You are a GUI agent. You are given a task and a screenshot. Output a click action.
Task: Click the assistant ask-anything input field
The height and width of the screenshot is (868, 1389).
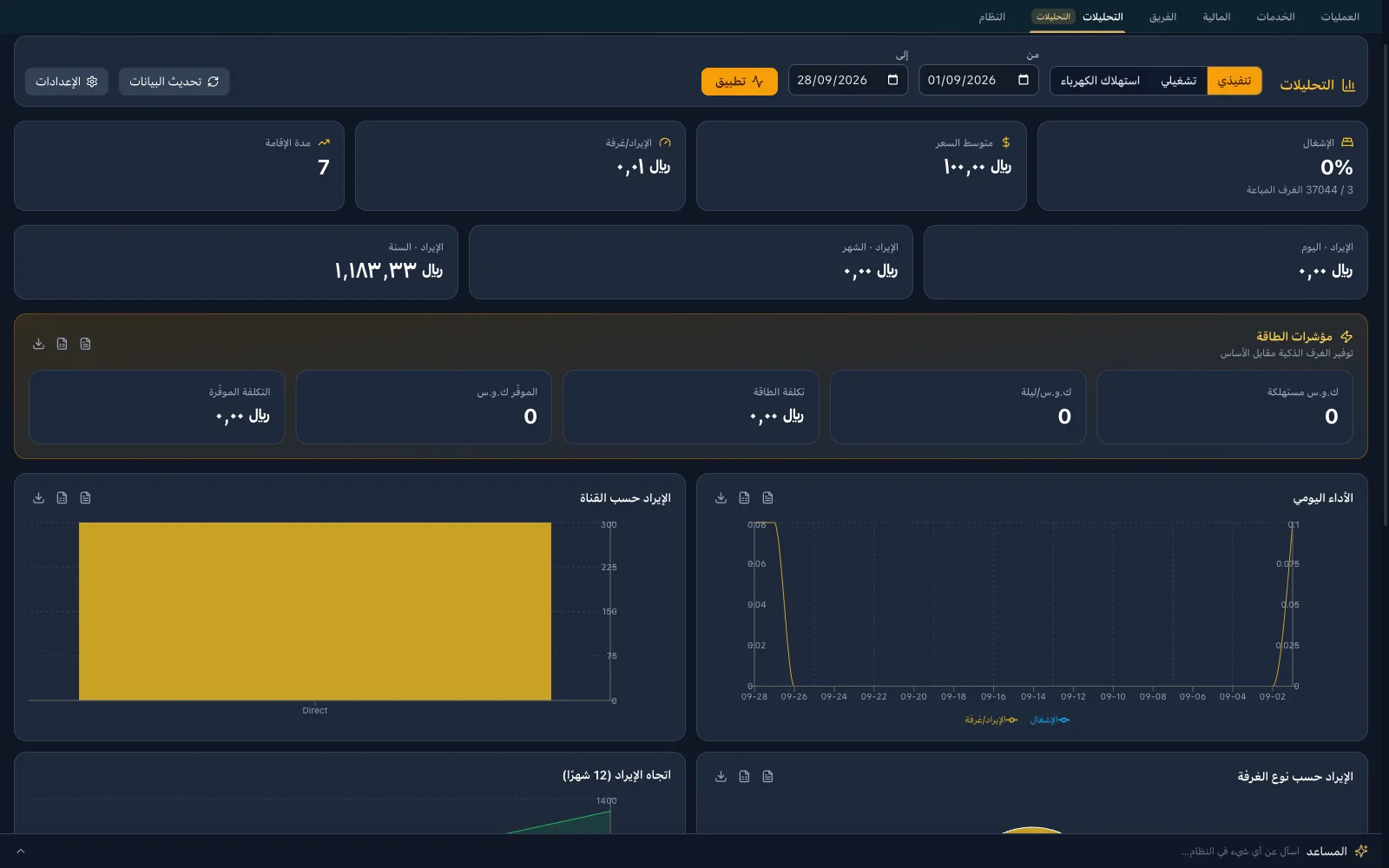(x=1240, y=851)
